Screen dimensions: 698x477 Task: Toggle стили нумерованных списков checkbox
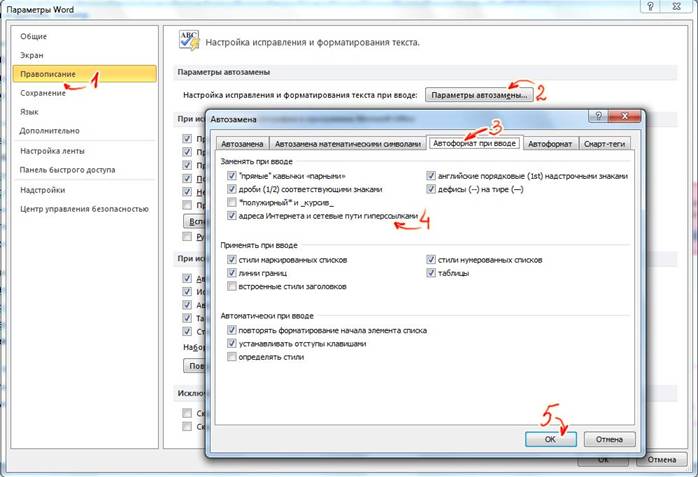coord(430,259)
